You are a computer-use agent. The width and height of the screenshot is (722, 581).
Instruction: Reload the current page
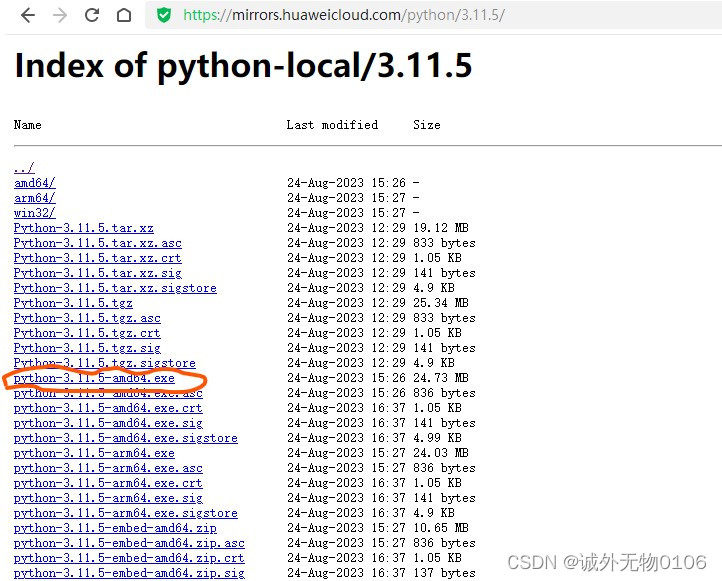pos(92,15)
